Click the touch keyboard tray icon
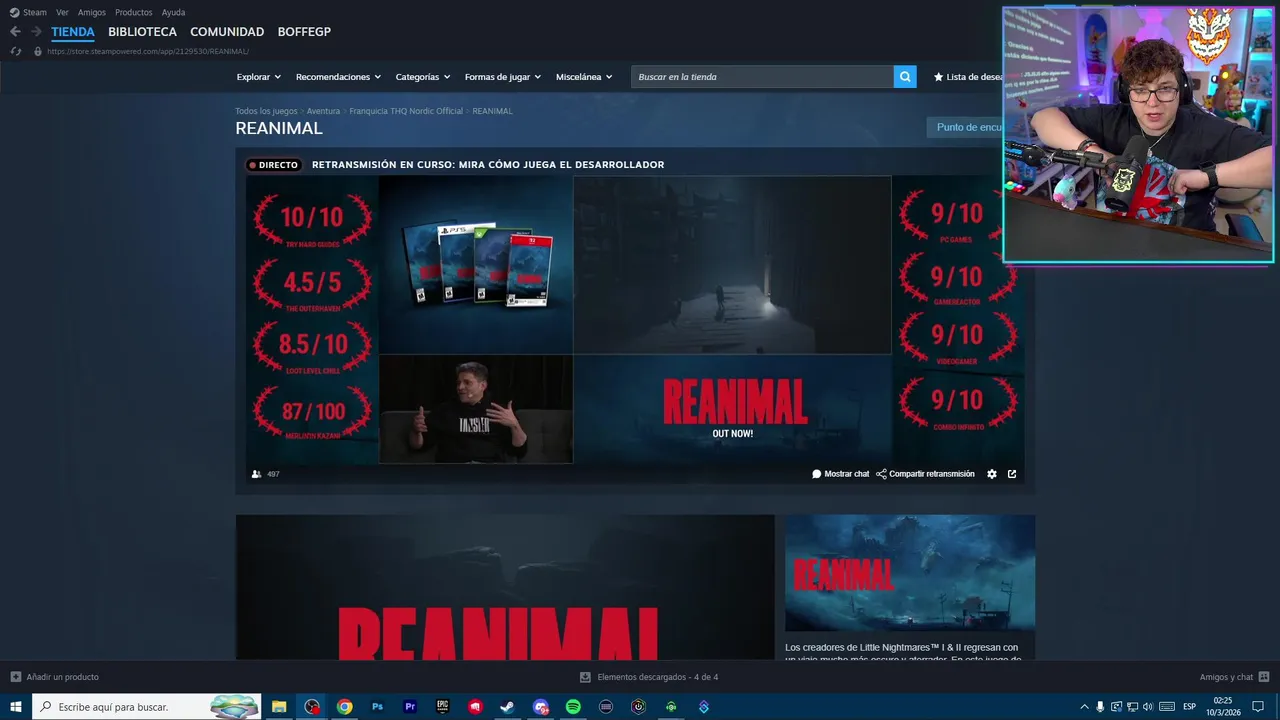This screenshot has width=1280, height=720. (x=1167, y=707)
